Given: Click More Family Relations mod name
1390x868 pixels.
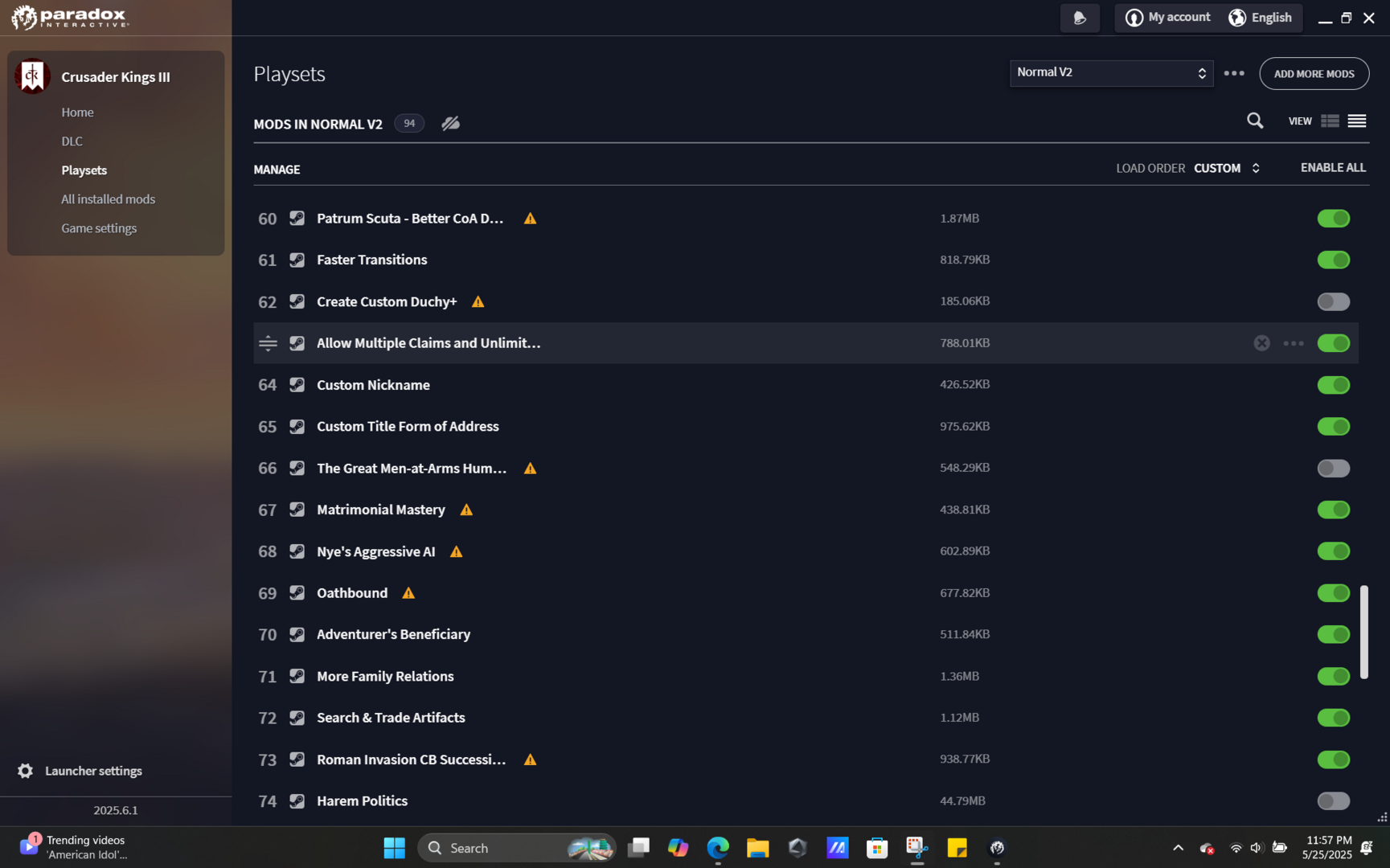Looking at the screenshot, I should coord(385,677).
